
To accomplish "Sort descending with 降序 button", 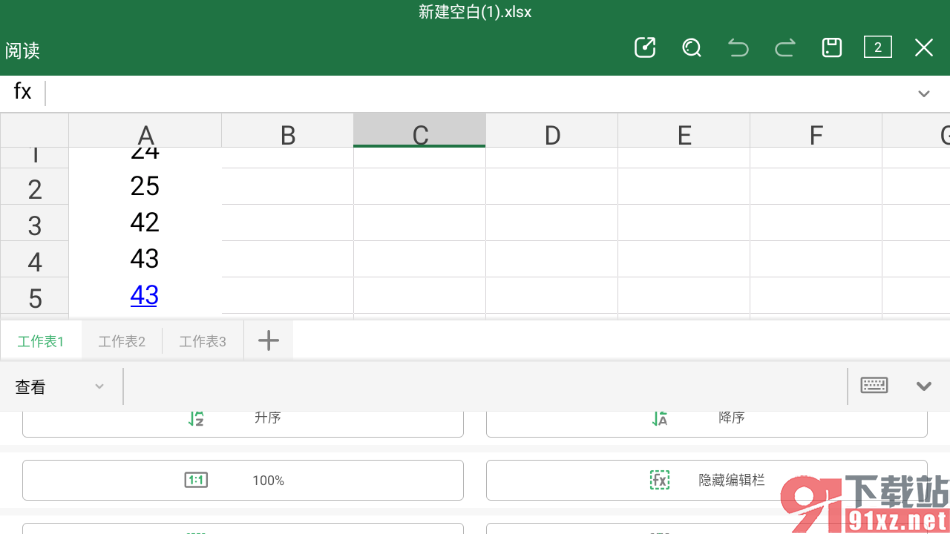I will (x=706, y=420).
